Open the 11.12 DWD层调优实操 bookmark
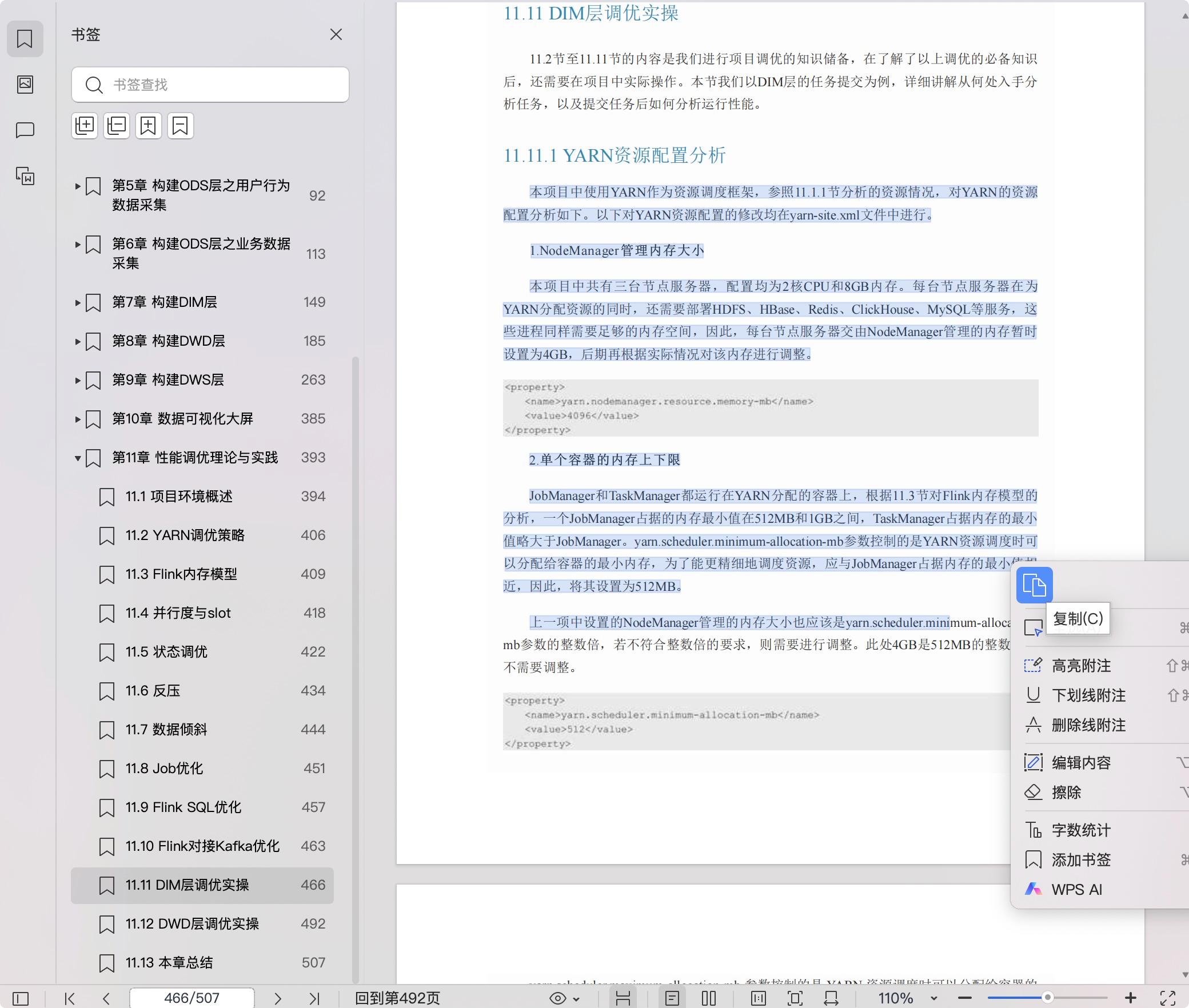The height and width of the screenshot is (1008, 1189). tap(192, 924)
